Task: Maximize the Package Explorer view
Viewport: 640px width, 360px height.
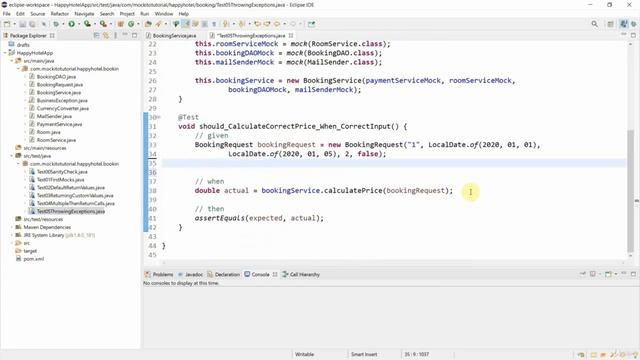Action: coord(135,36)
